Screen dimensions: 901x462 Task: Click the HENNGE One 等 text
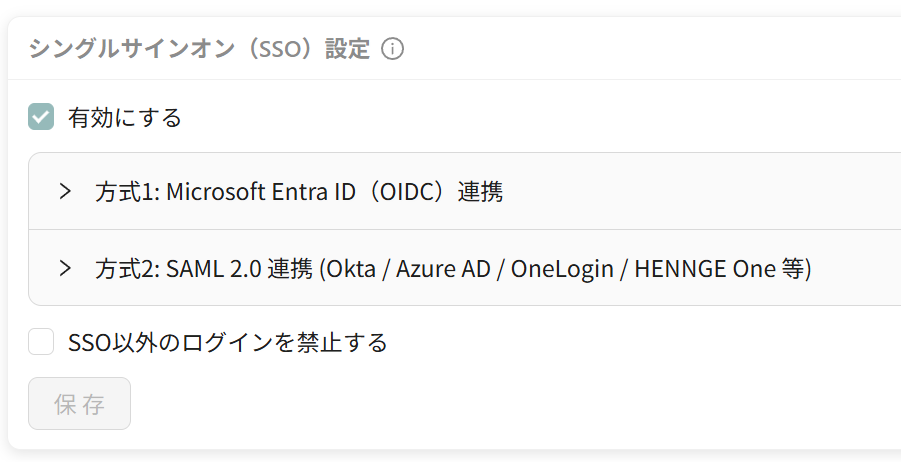[x=720, y=268]
